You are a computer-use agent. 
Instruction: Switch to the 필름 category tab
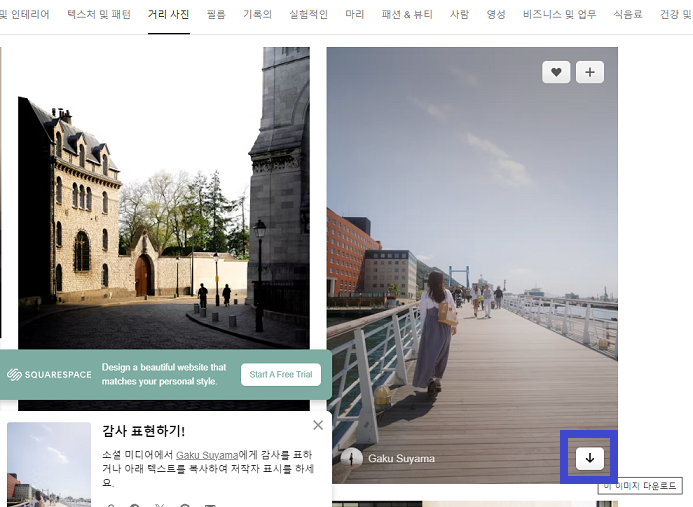point(216,15)
